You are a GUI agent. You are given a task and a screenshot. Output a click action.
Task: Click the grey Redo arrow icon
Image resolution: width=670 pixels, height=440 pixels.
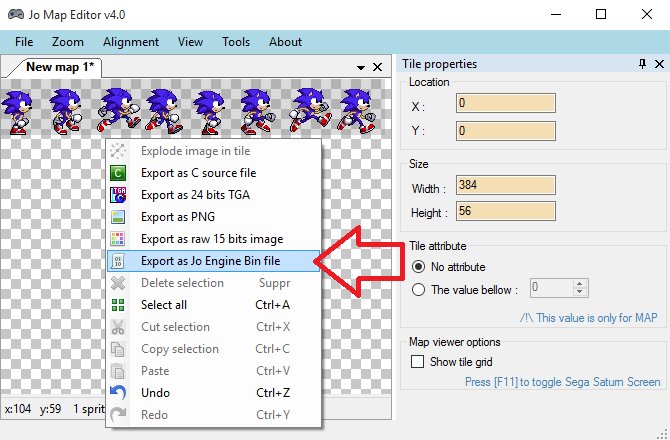pyautogui.click(x=118, y=414)
